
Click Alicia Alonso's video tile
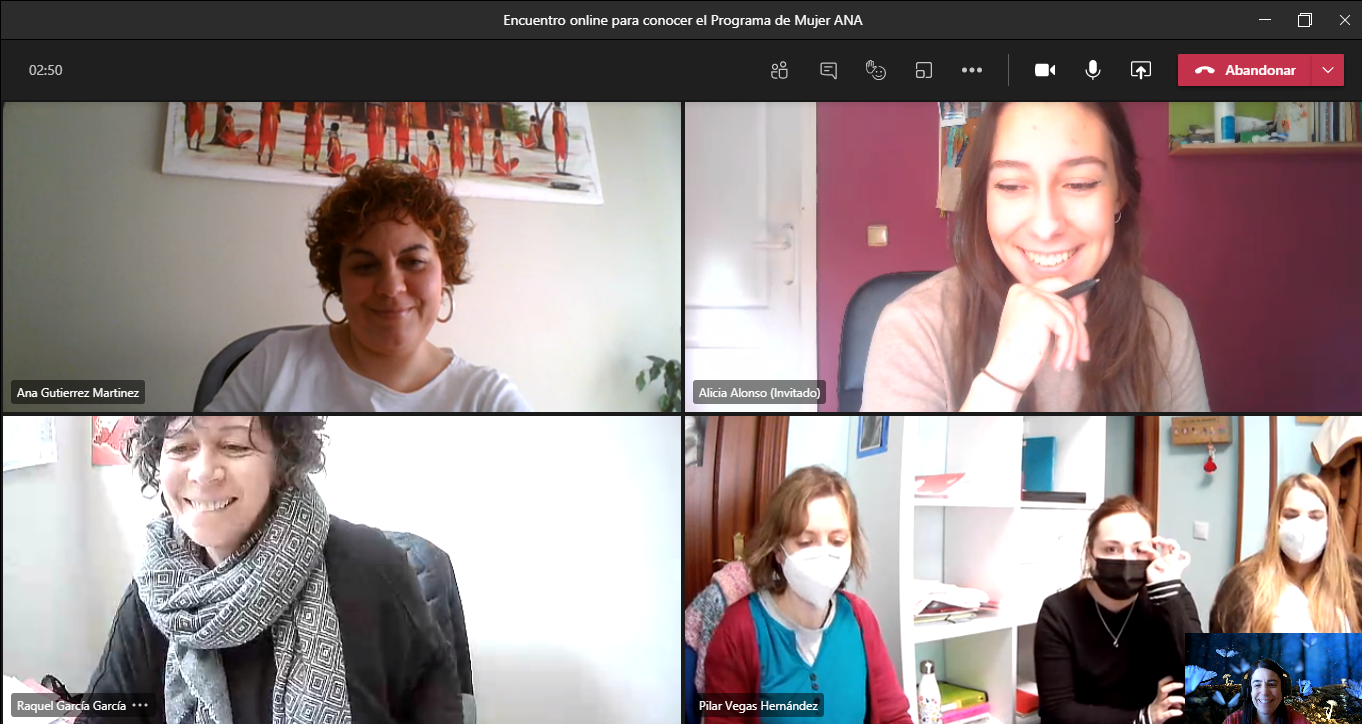coord(1023,256)
